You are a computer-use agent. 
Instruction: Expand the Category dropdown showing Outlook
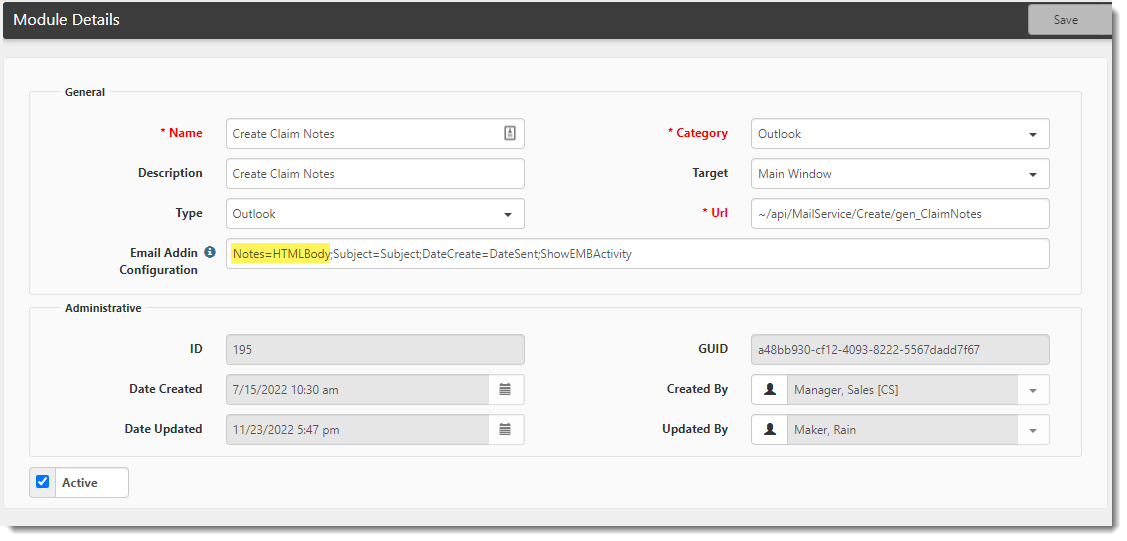click(x=1032, y=134)
